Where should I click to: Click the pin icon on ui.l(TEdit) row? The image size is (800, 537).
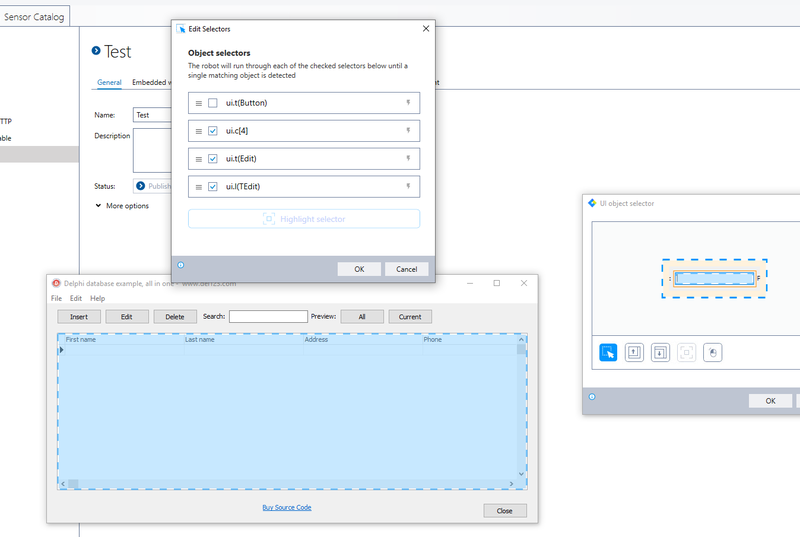pos(407,186)
